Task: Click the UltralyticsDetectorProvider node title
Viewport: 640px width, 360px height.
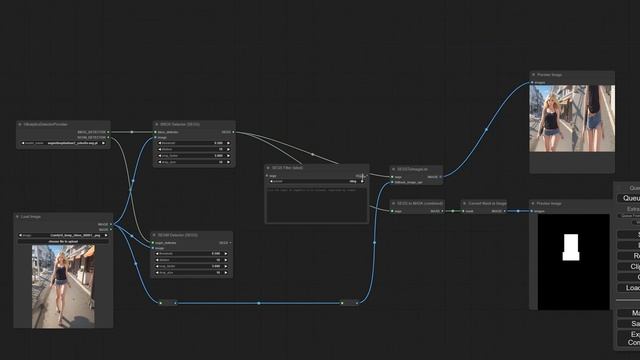Action: (x=46, y=124)
